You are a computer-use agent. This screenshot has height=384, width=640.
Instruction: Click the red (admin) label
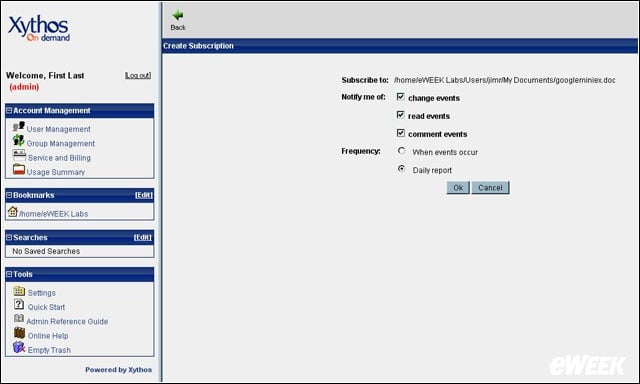[24, 87]
